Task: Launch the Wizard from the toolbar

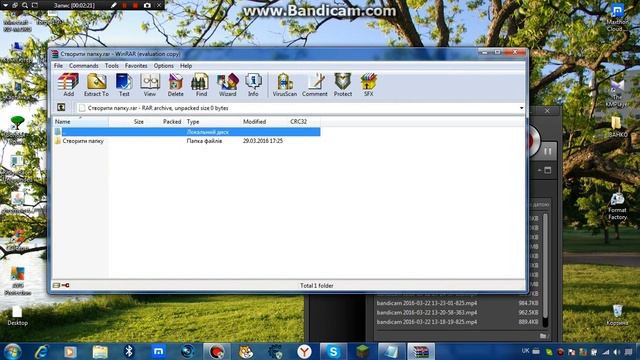Action: pos(227,85)
